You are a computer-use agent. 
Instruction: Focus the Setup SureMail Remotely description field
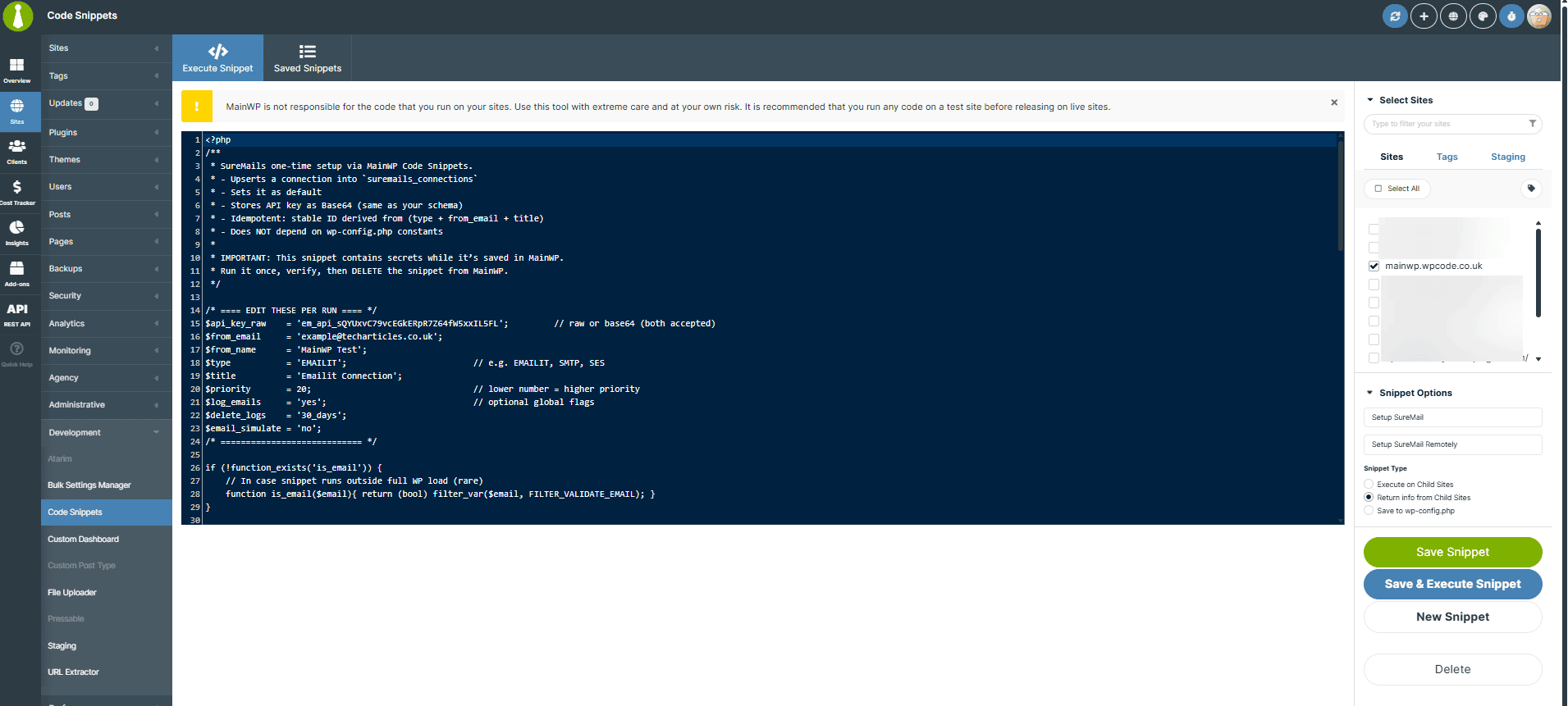1452,444
